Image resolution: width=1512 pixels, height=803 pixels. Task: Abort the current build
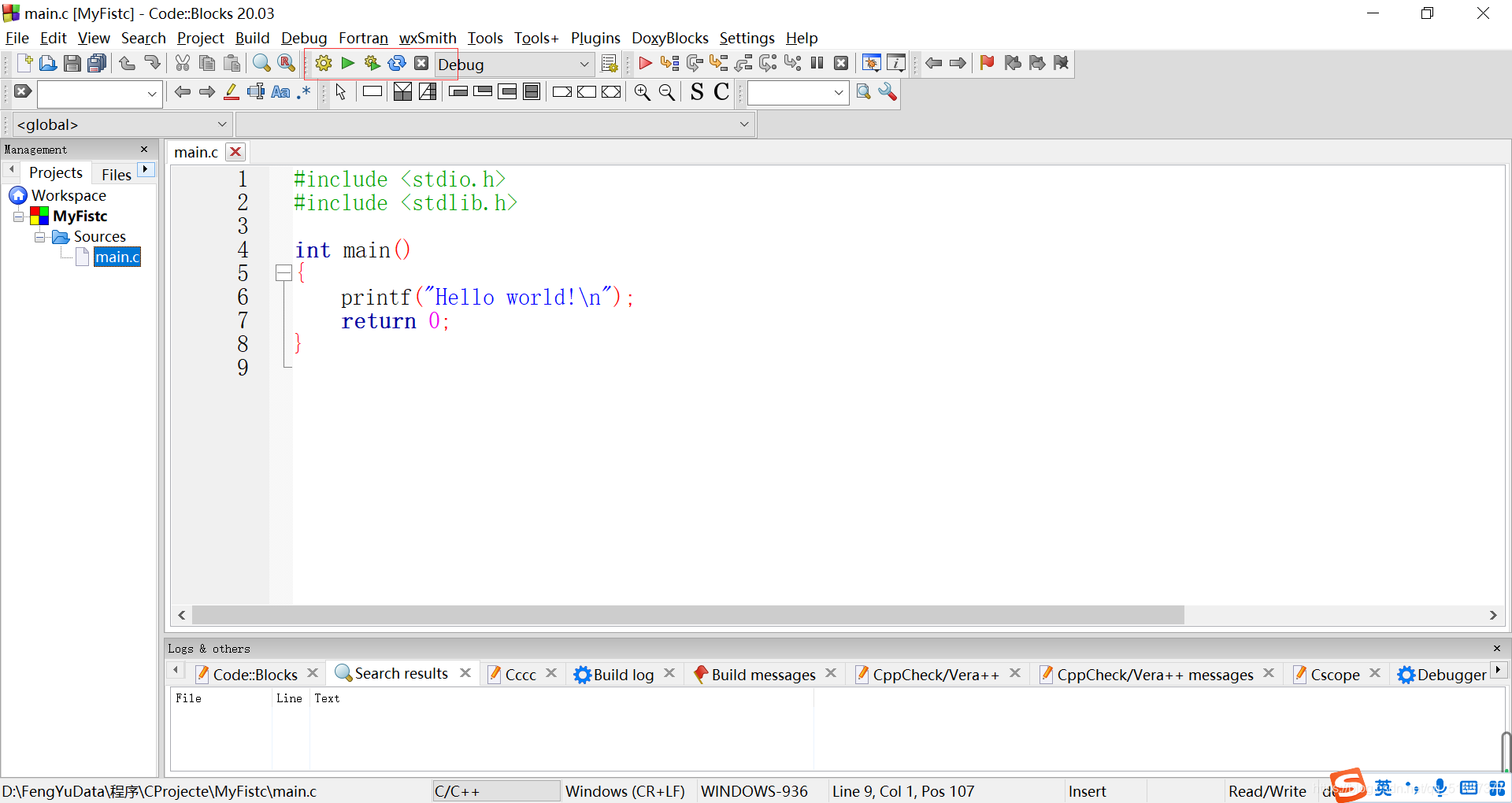[x=421, y=63]
